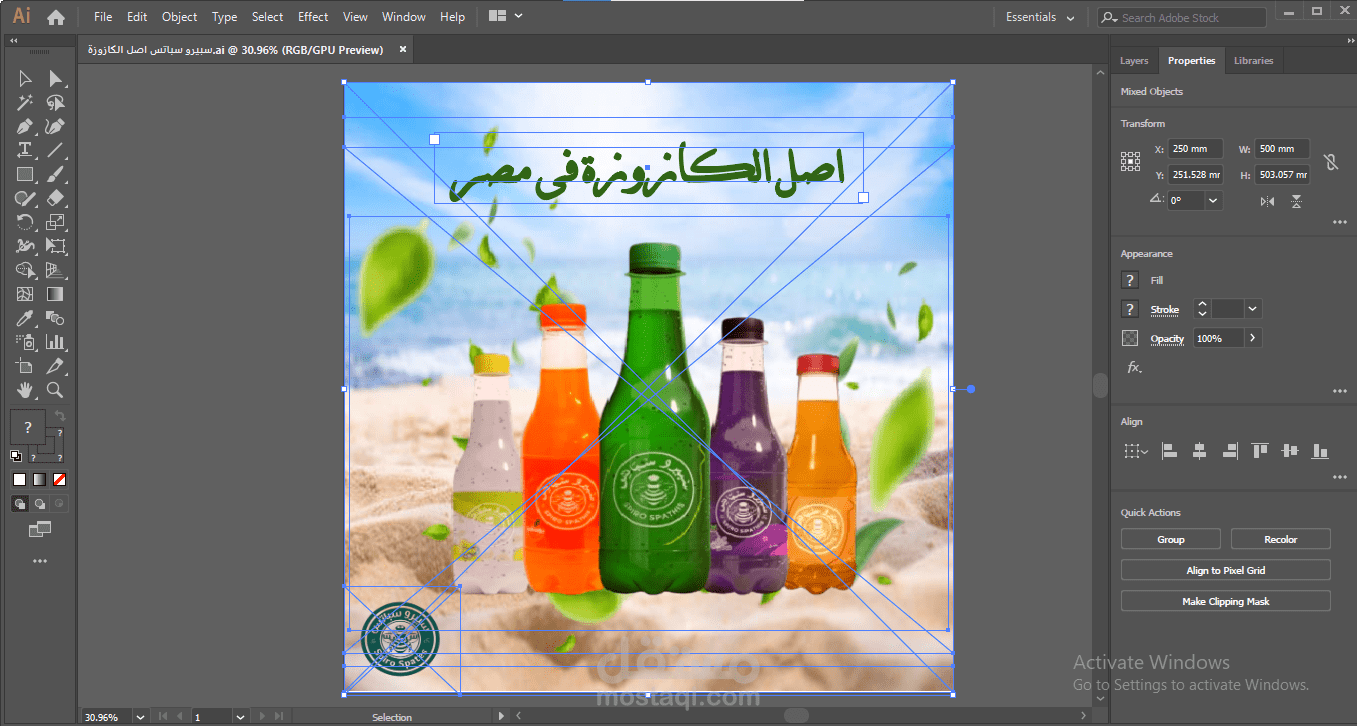
Task: Select the Scale tool
Action: pos(56,222)
